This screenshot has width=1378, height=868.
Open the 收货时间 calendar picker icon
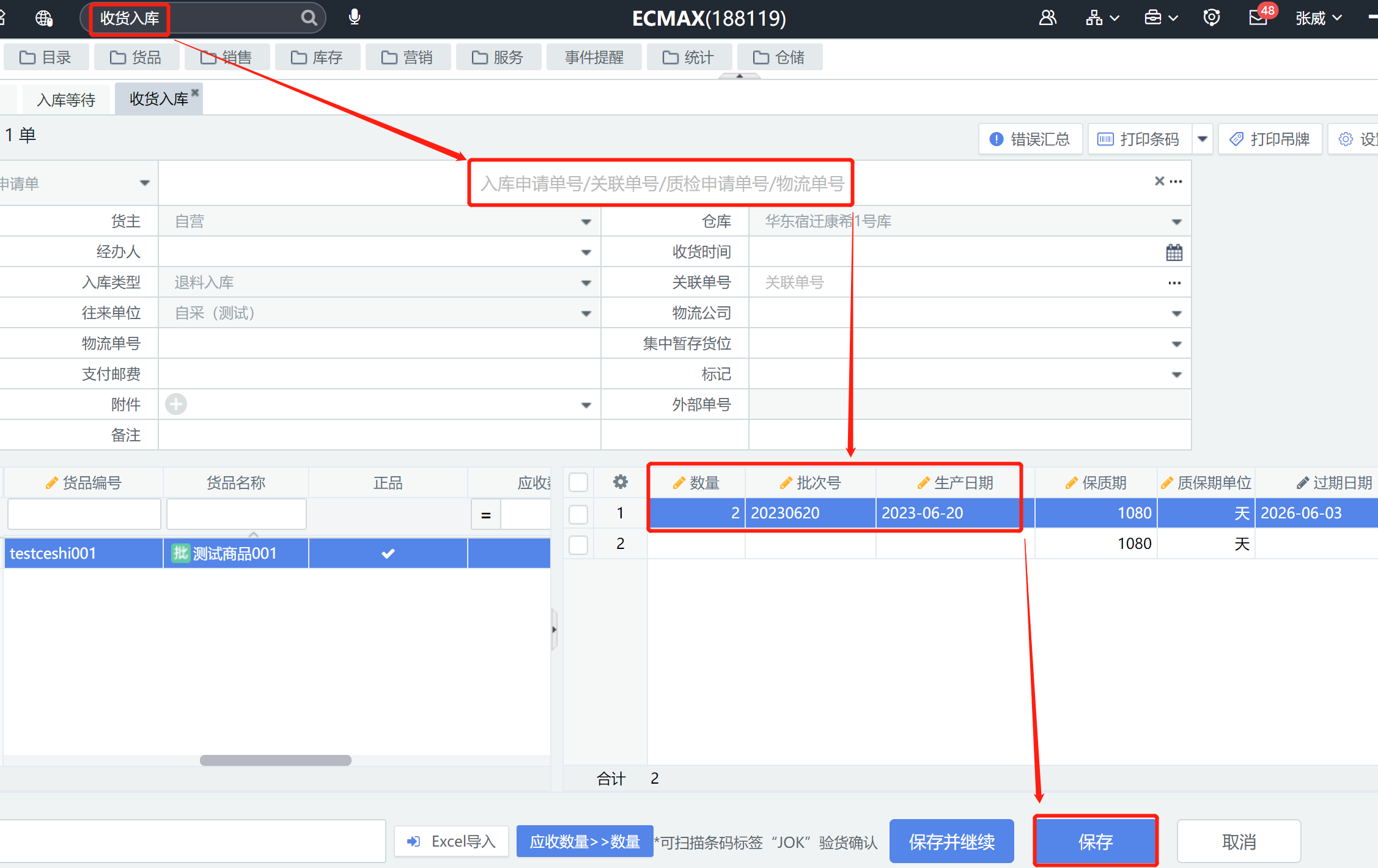1174,252
